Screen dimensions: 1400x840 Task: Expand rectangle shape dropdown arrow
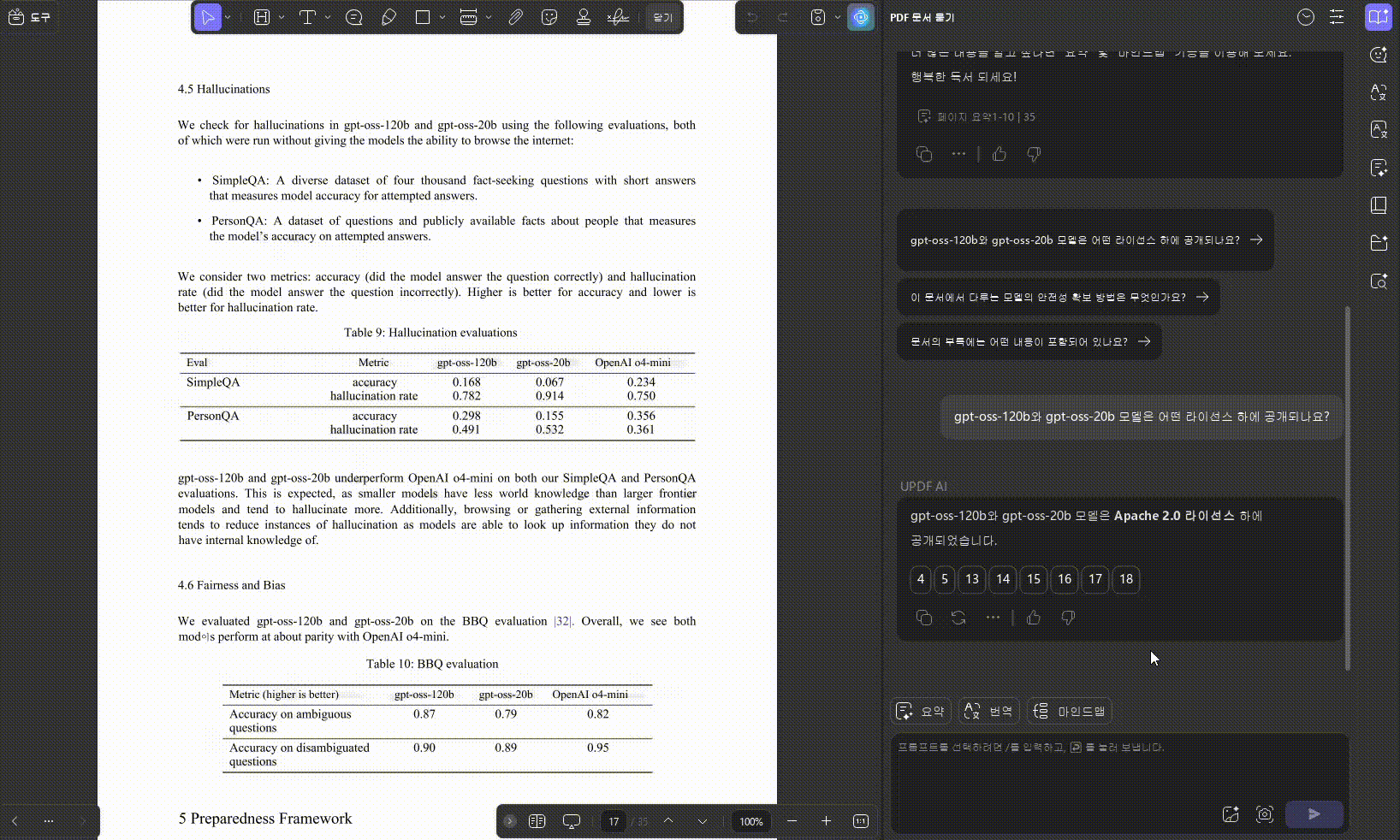[442, 17]
